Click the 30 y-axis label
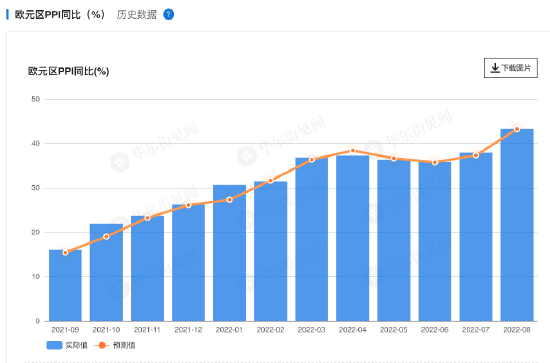The image size is (550, 363). (x=35, y=188)
